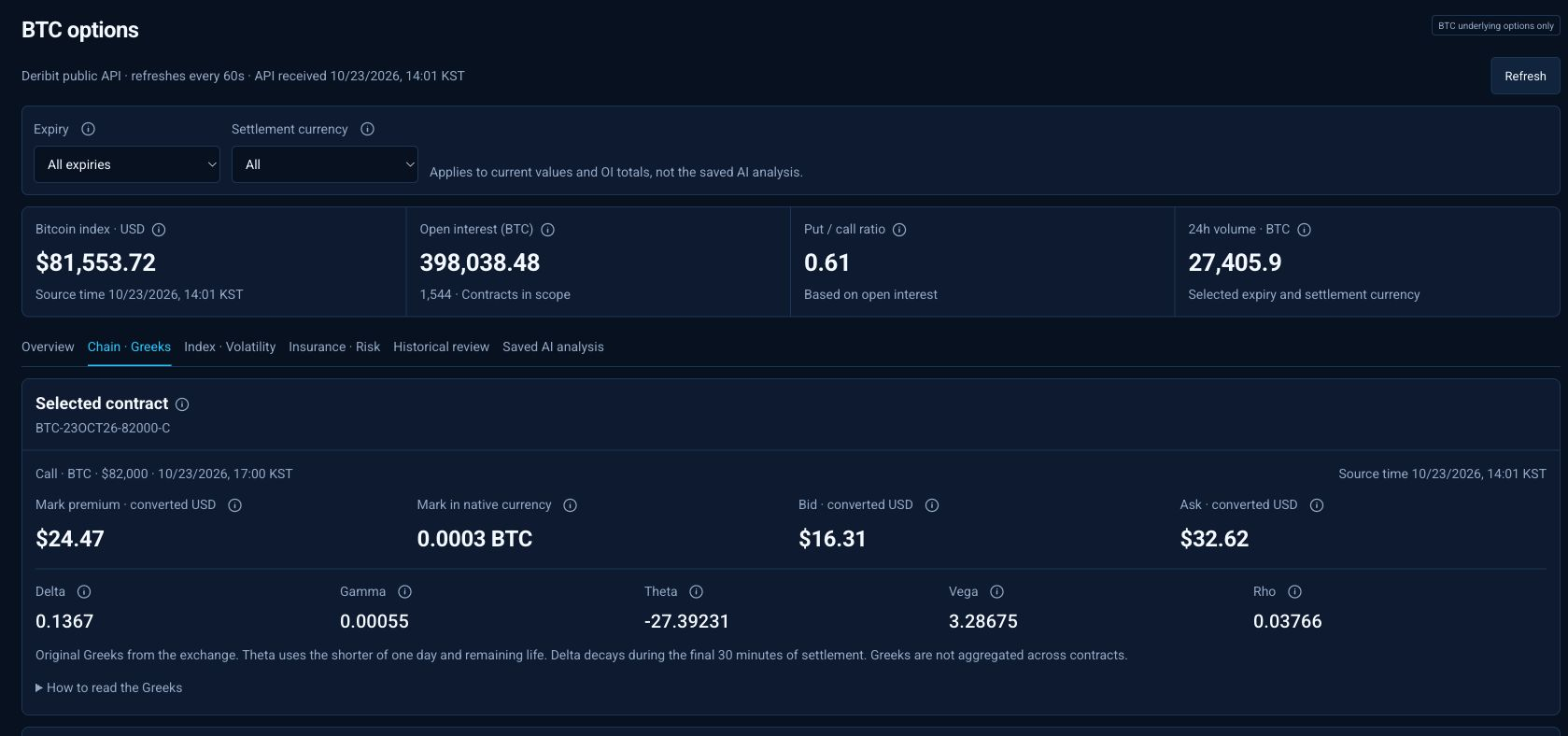Open the Settlement currency All dropdown

click(x=325, y=164)
